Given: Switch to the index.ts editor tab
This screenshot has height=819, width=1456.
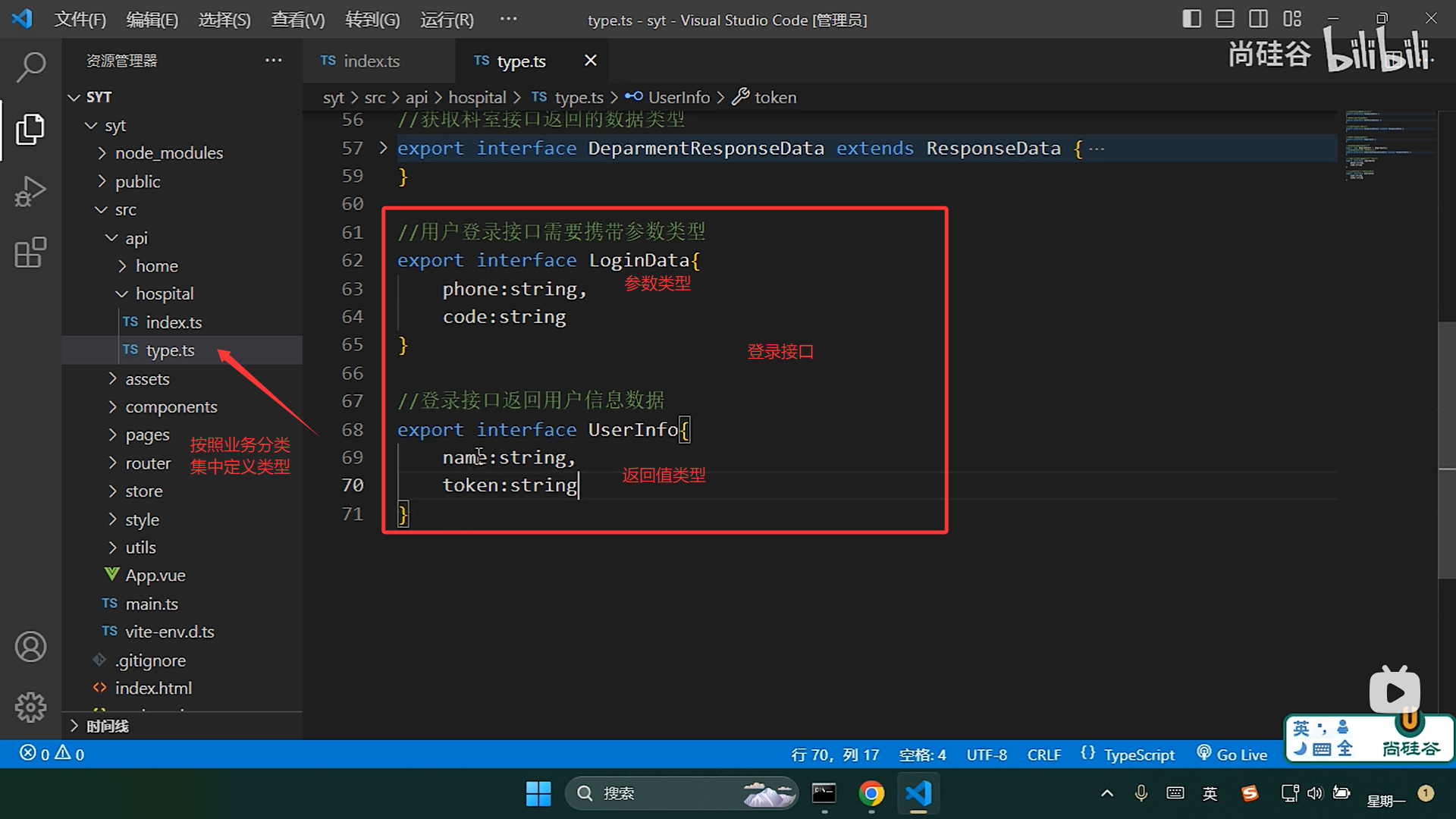Looking at the screenshot, I should [x=371, y=61].
